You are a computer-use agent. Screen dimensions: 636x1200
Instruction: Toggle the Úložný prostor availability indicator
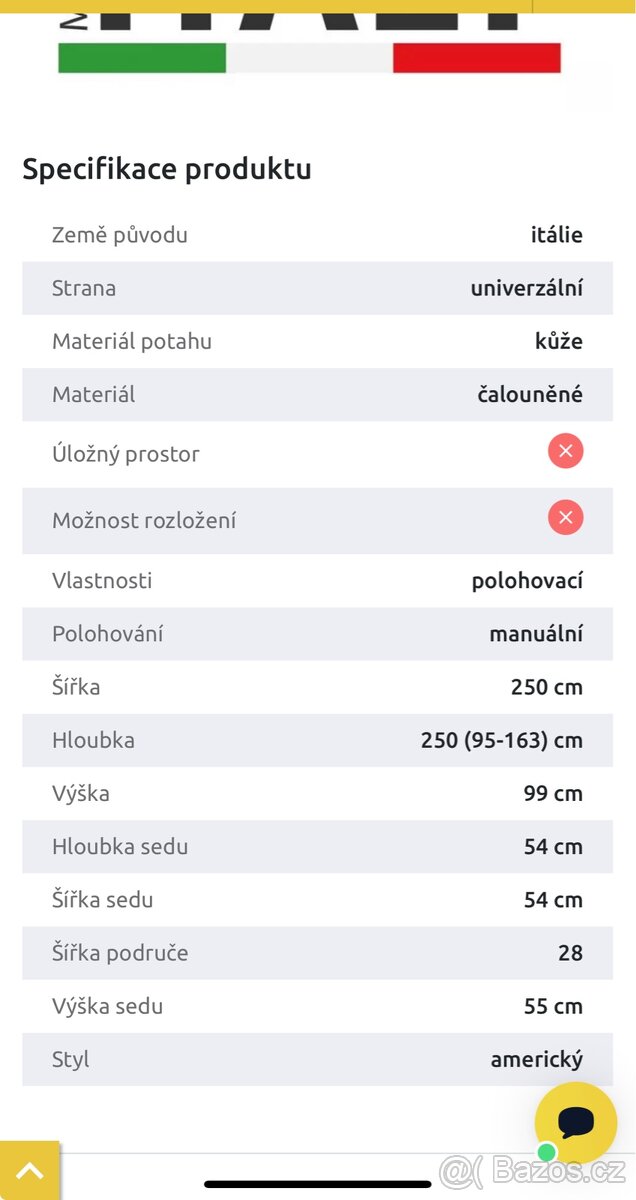click(565, 451)
